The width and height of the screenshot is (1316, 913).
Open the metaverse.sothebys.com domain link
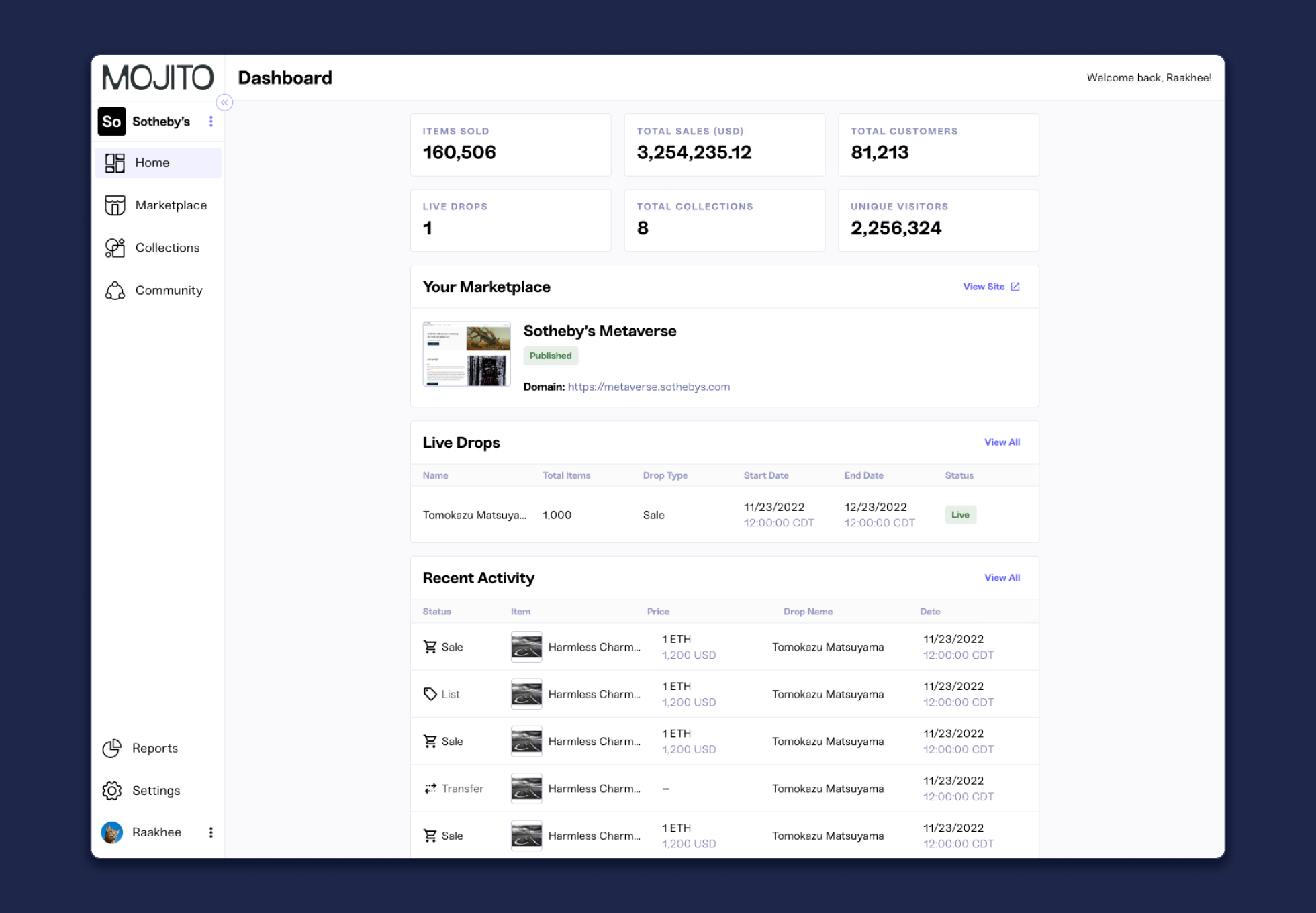tap(649, 387)
